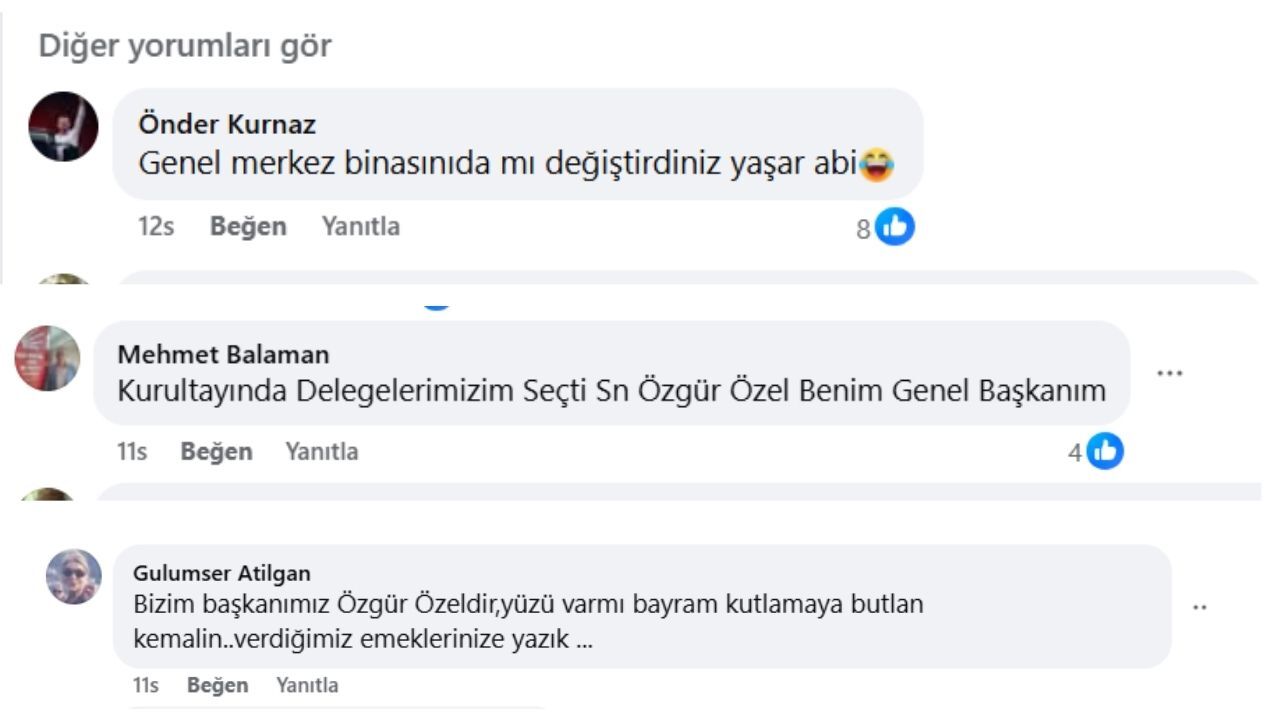Open options menu for Mehmet Balaman's comment
The width and height of the screenshot is (1280, 720).
click(1169, 373)
